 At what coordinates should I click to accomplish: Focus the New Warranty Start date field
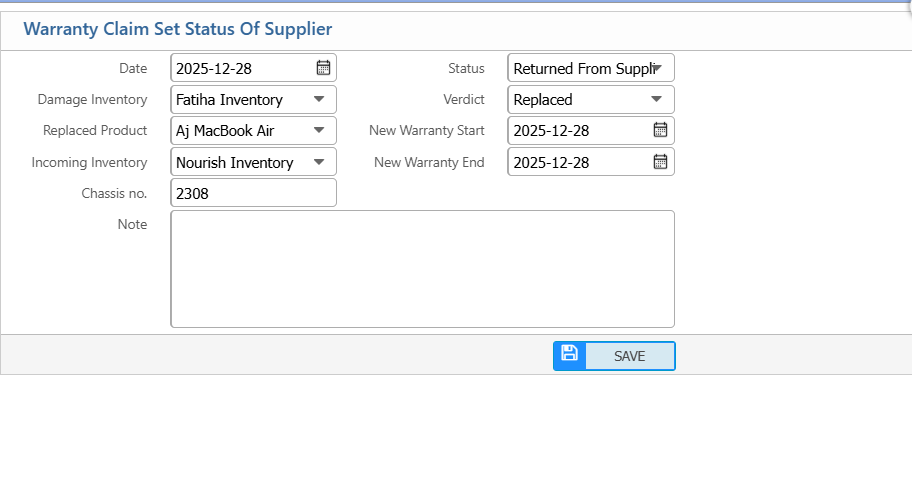[x=578, y=130]
